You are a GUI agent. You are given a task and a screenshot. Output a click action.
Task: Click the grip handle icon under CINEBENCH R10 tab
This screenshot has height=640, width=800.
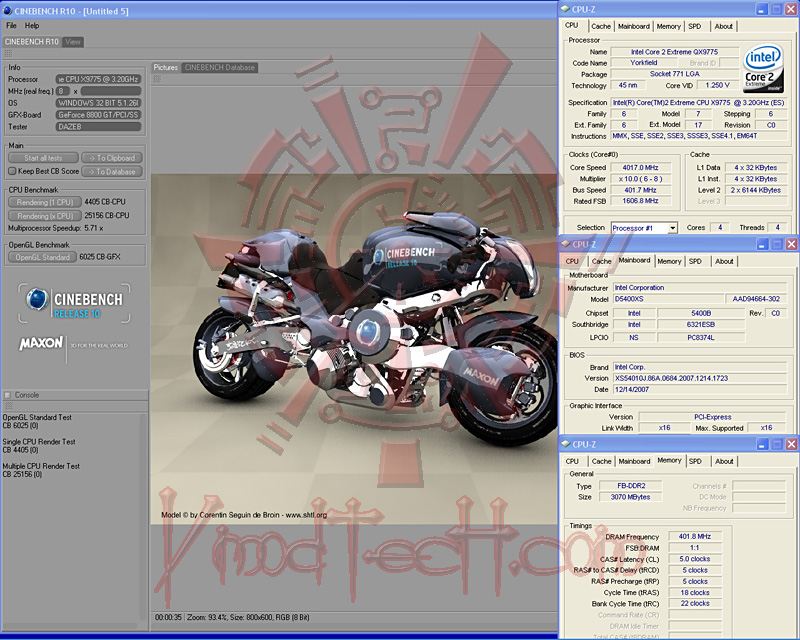point(8,54)
